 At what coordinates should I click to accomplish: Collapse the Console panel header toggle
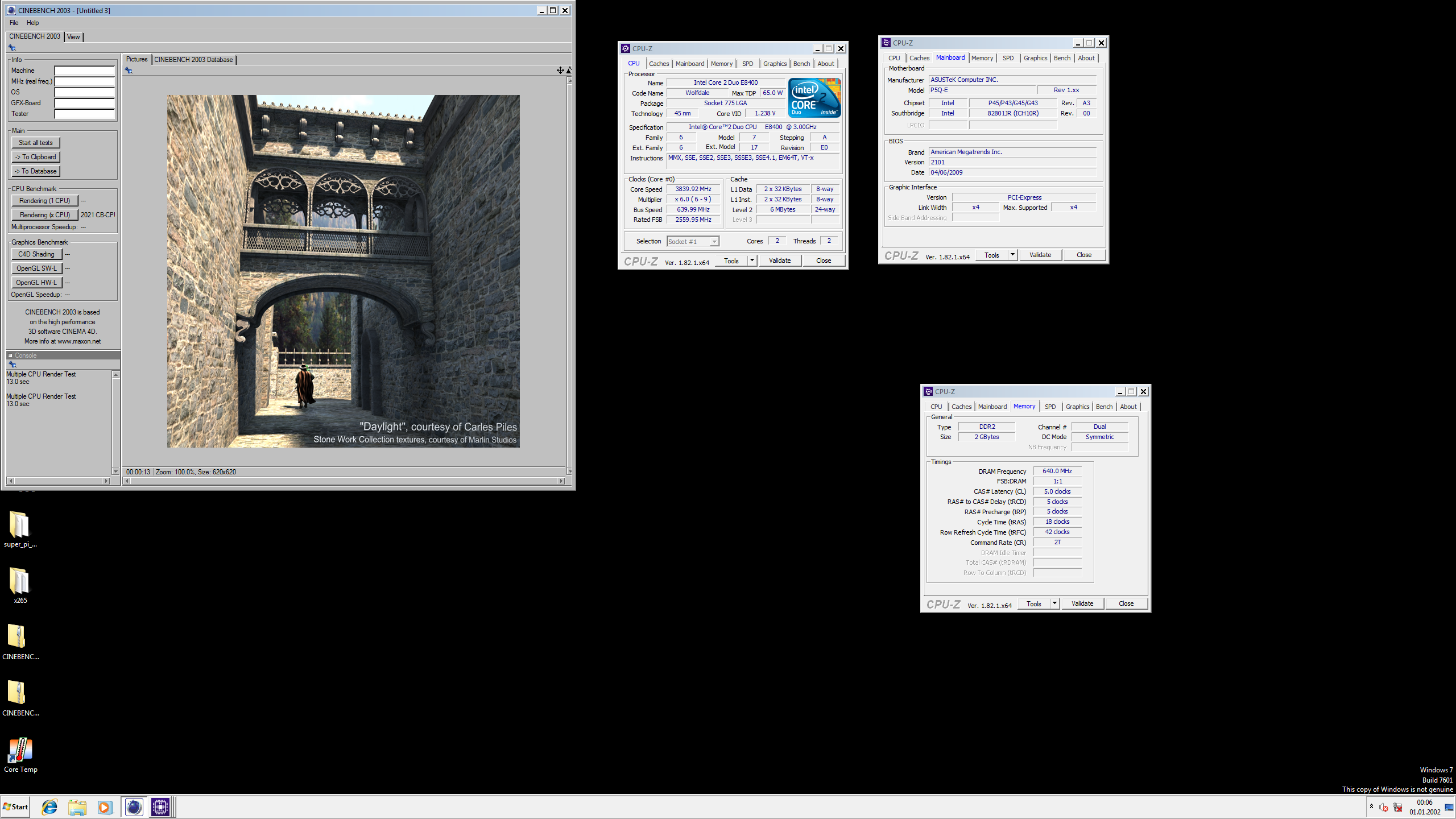click(10, 355)
